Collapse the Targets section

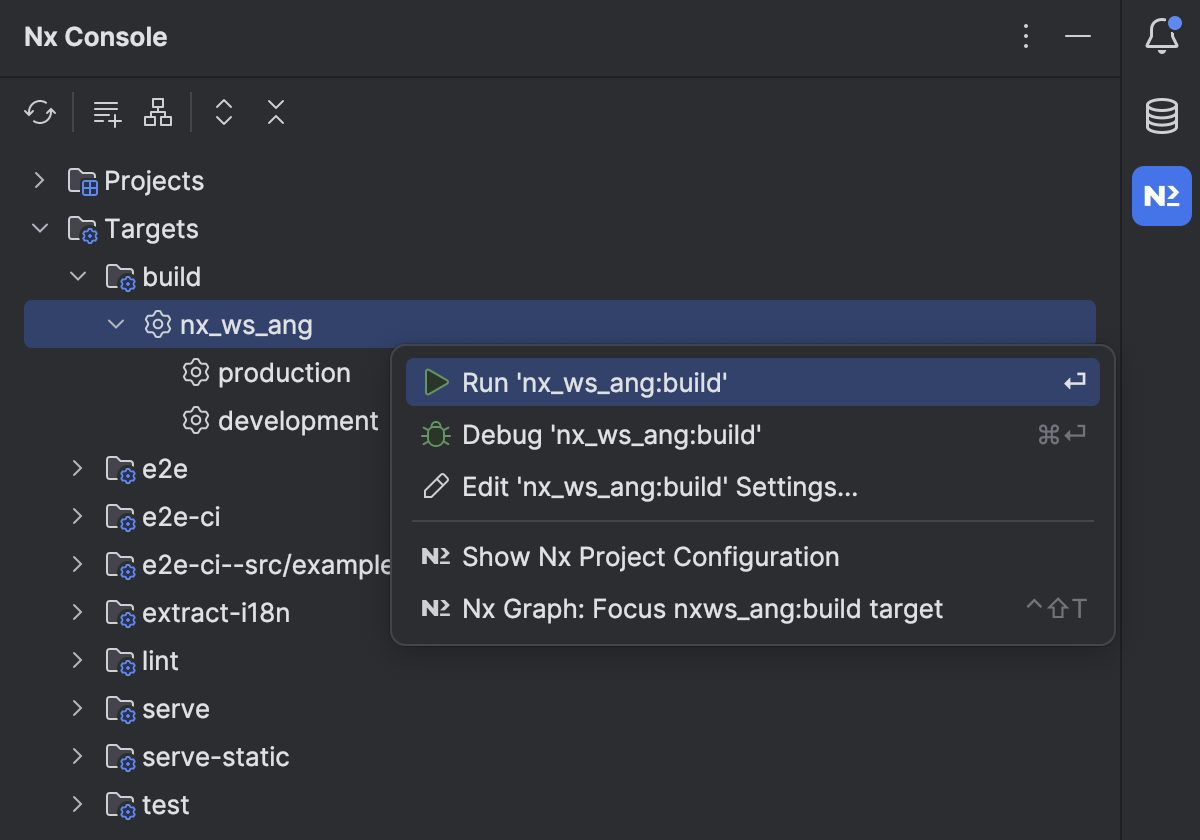(39, 228)
